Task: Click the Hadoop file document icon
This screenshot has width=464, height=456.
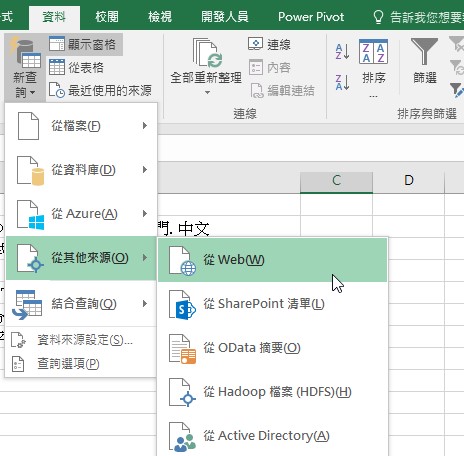Action: pyautogui.click(x=182, y=393)
